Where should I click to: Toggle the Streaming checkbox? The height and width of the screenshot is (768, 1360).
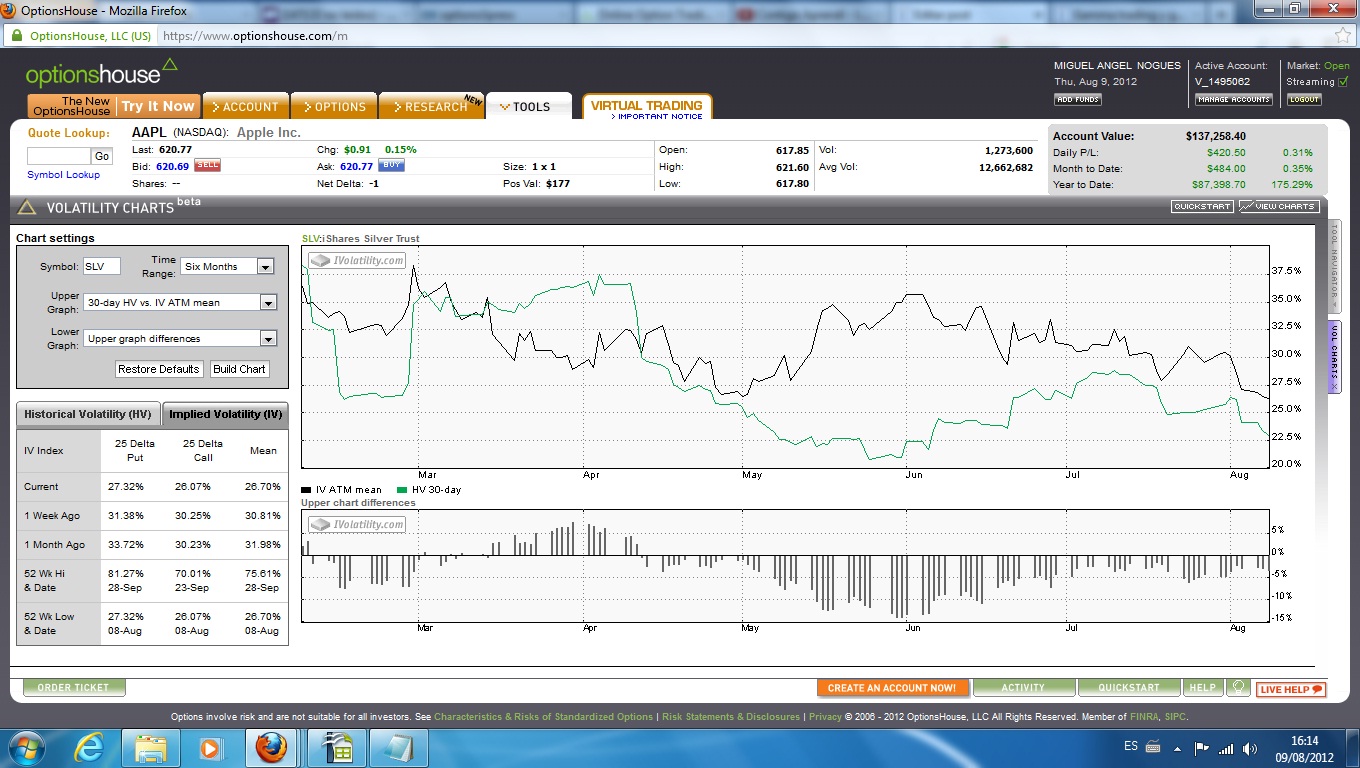1343,82
